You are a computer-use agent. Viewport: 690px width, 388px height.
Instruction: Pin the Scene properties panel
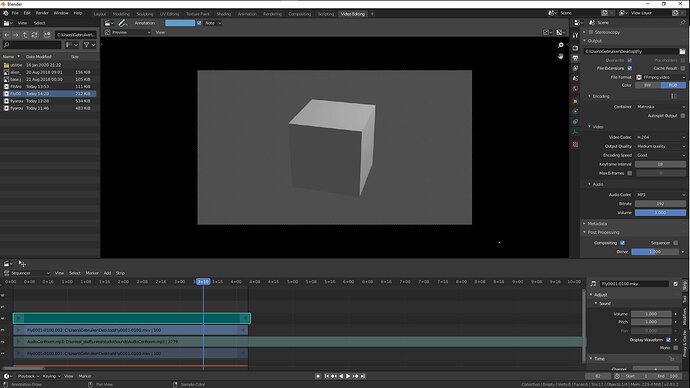point(683,22)
